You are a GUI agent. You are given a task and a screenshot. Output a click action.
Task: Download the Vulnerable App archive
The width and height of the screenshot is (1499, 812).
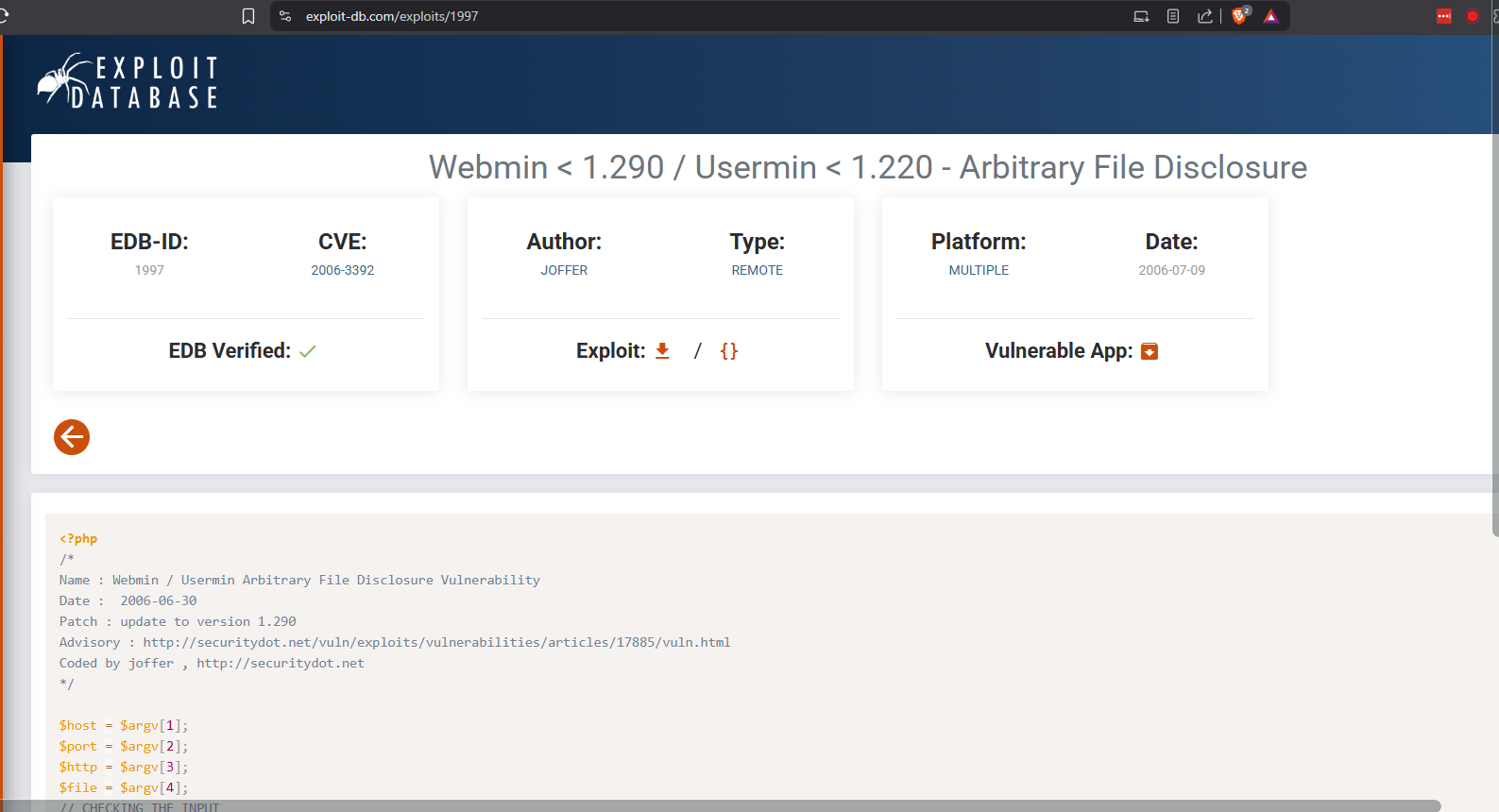pos(1149,351)
